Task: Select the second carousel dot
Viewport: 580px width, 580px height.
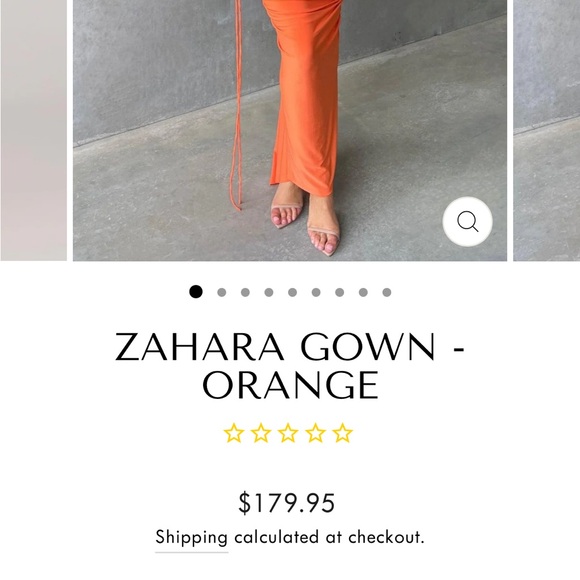Action: (x=222, y=293)
